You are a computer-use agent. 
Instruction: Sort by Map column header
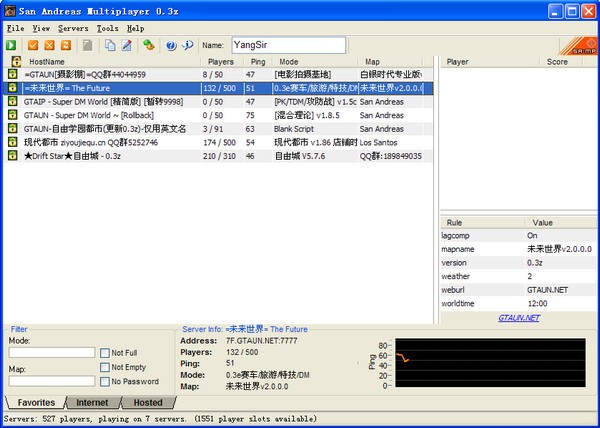click(390, 62)
